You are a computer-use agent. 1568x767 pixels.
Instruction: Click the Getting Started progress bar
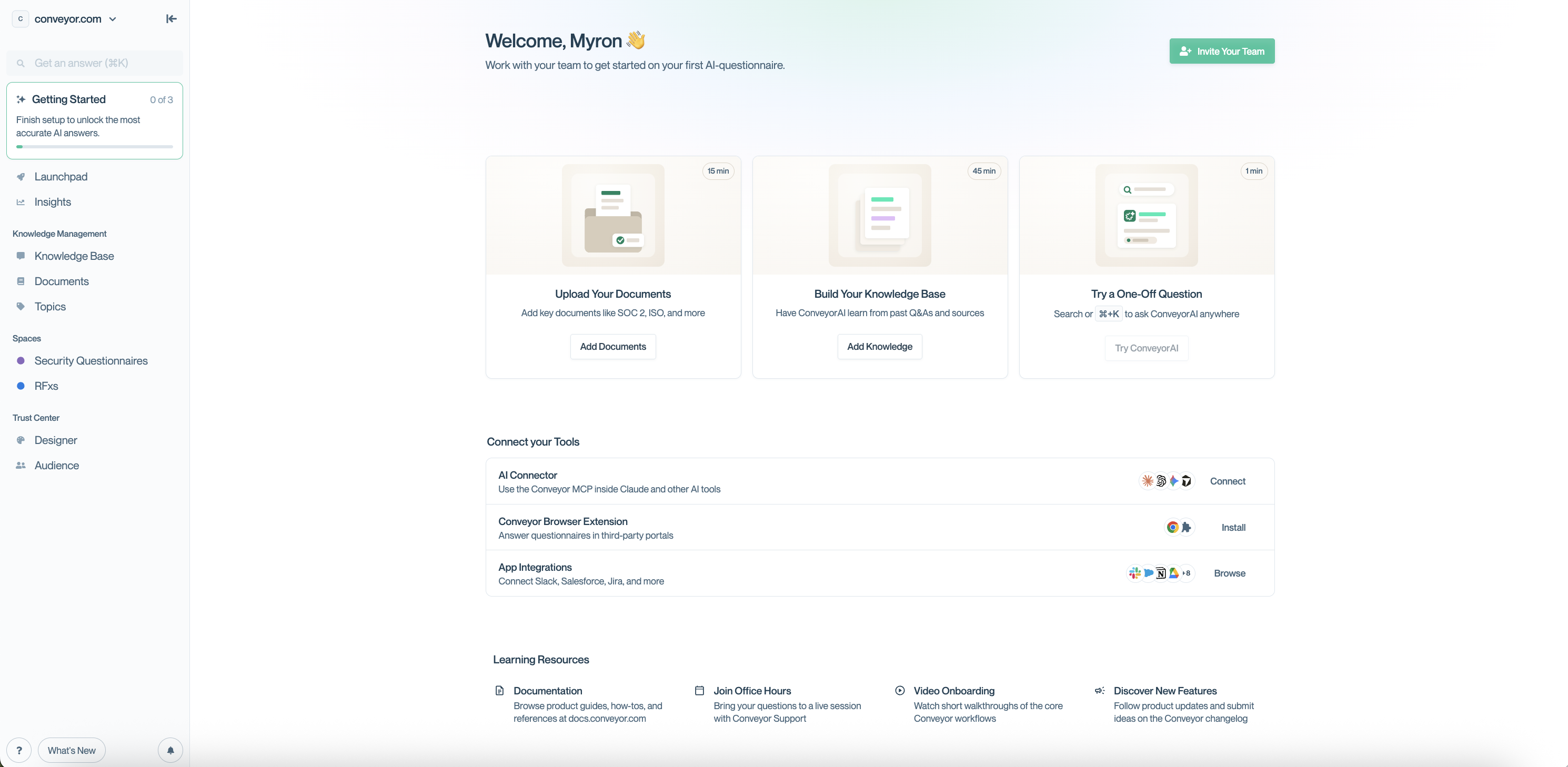click(x=94, y=147)
